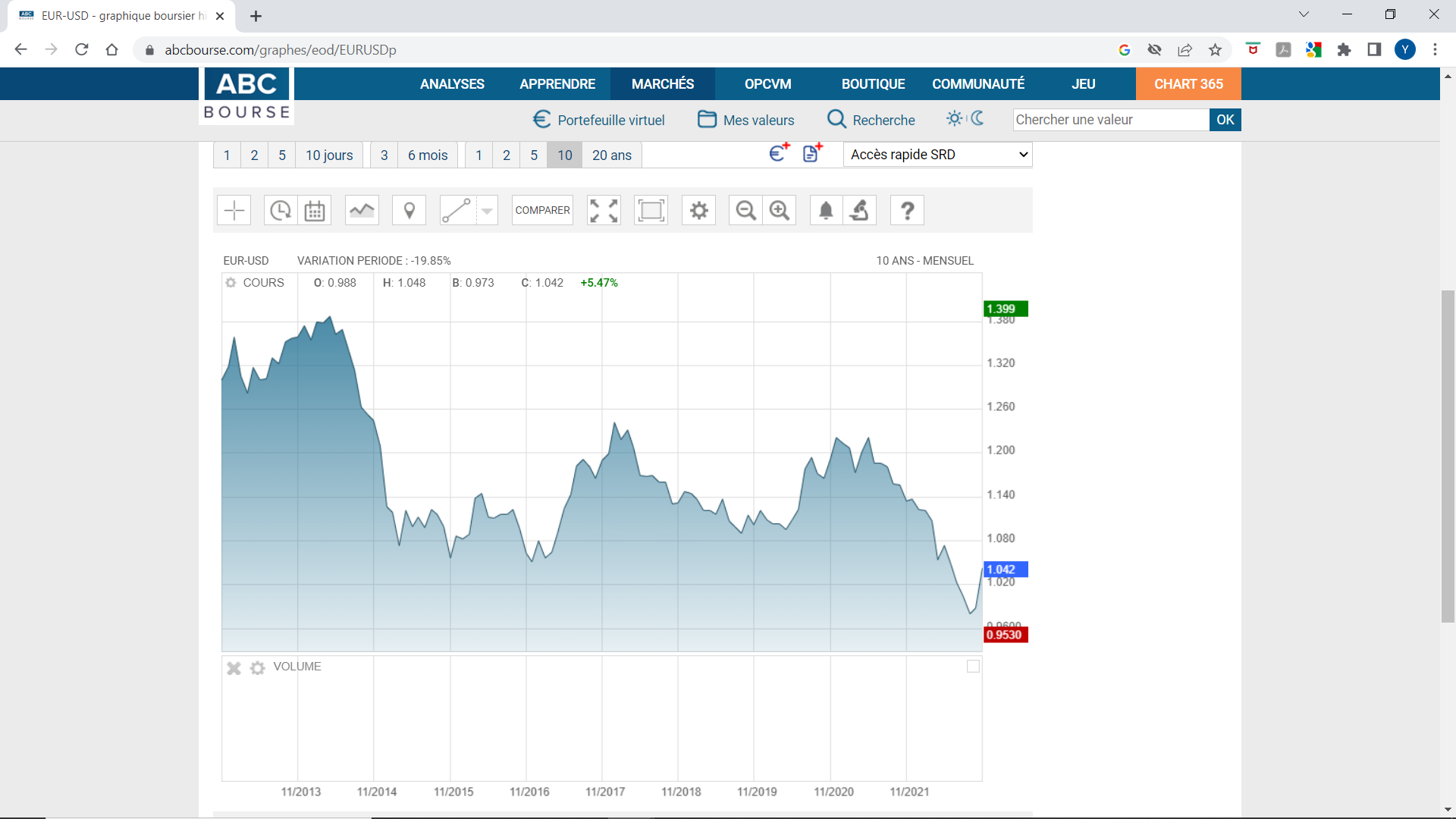Click the map pin marker tool

(x=409, y=210)
